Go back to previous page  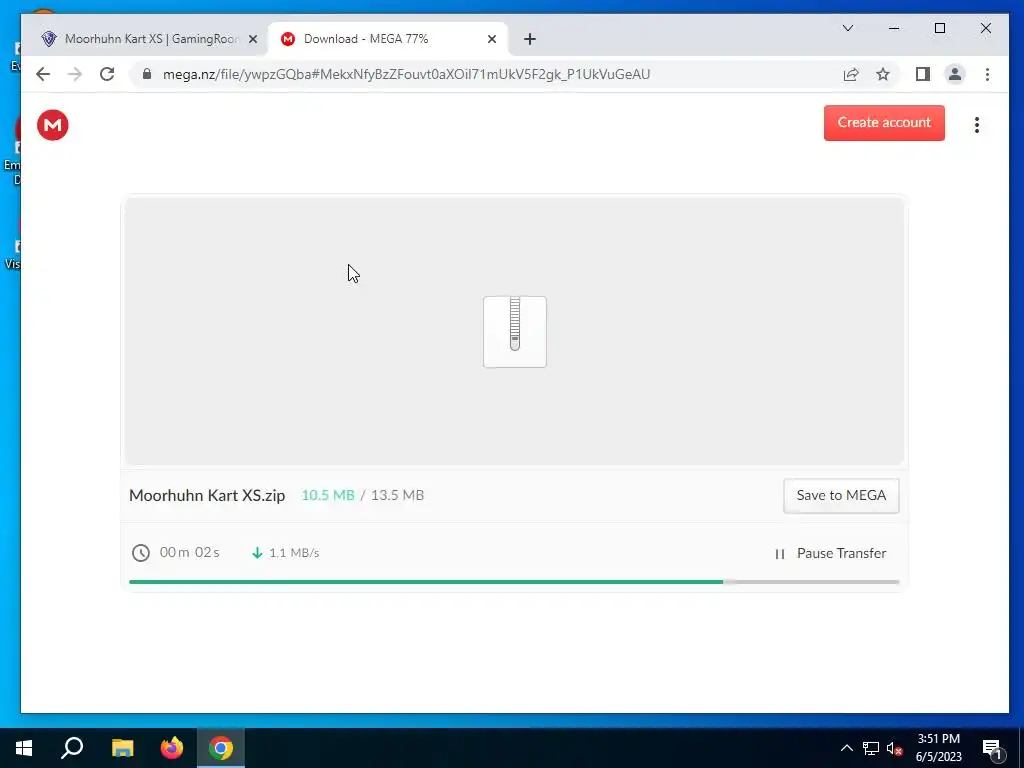[x=43, y=74]
